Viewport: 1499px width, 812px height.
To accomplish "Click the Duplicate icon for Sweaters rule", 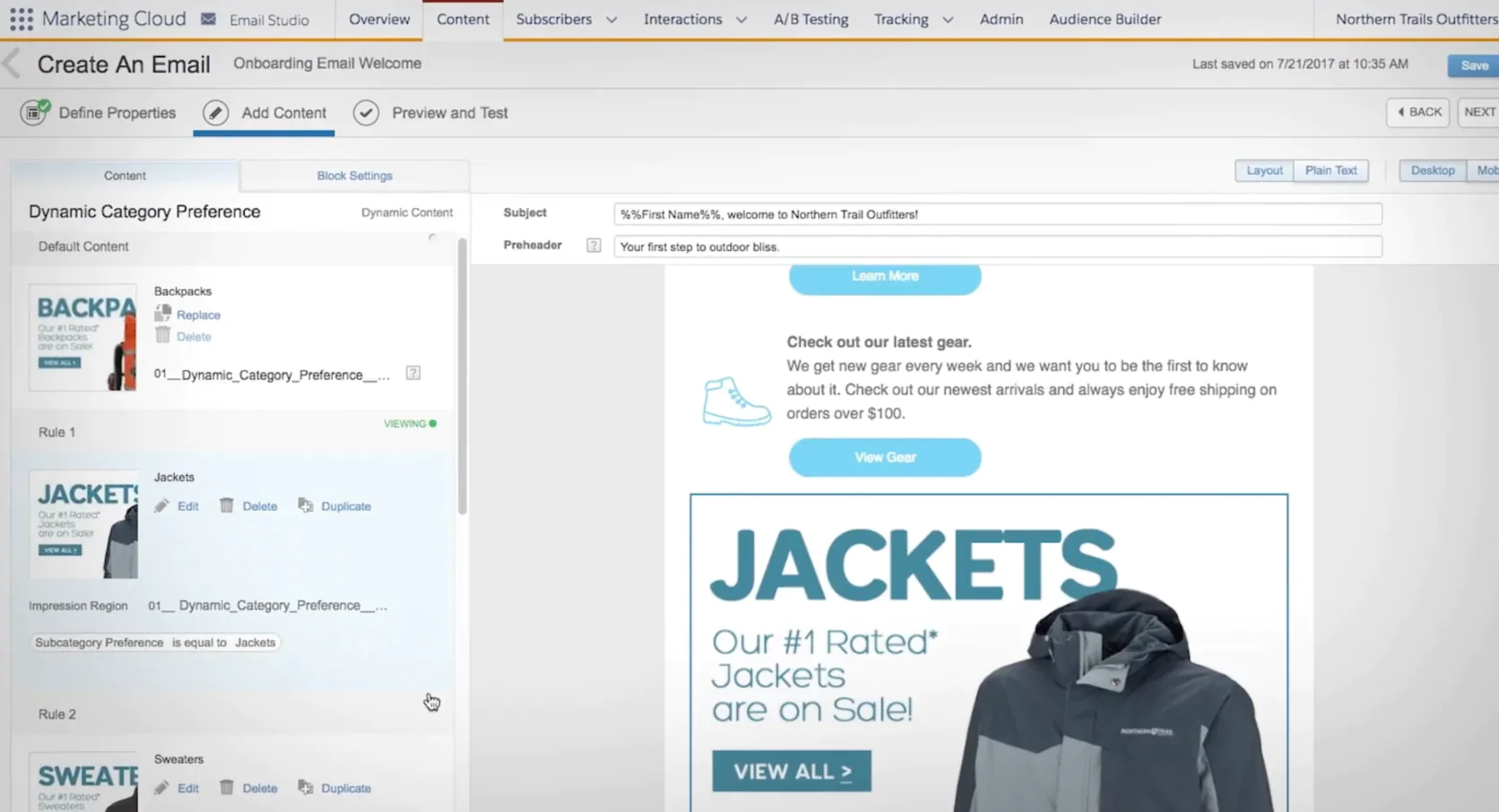I will click(306, 788).
